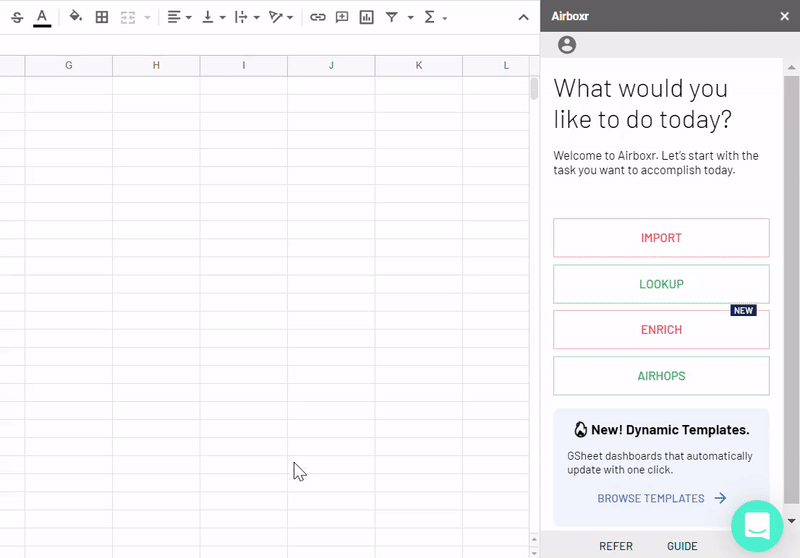Click the Airboxr panel scroll-up arrow
Image resolution: width=800 pixels, height=558 pixels.
pyautogui.click(x=791, y=67)
